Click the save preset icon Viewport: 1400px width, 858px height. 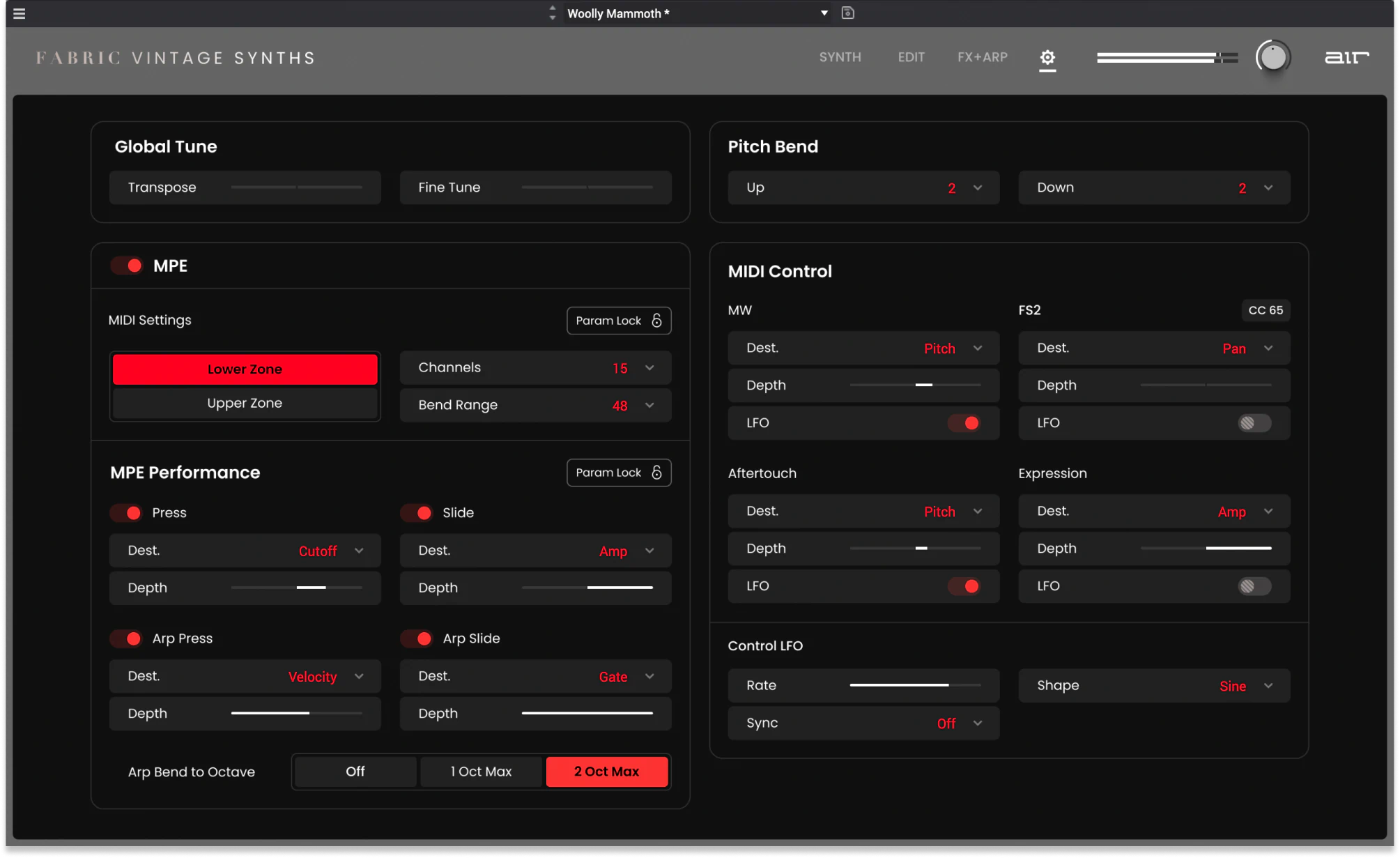pos(847,13)
